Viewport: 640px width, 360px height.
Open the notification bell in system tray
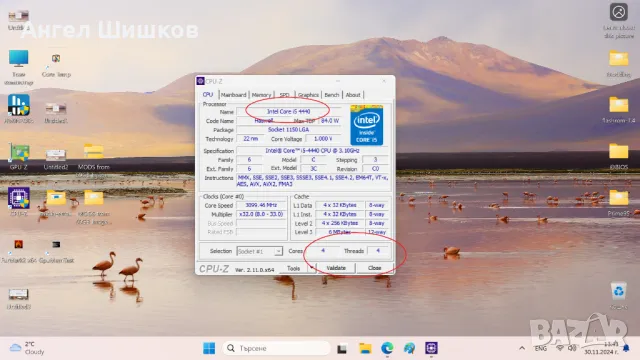pos(626,348)
